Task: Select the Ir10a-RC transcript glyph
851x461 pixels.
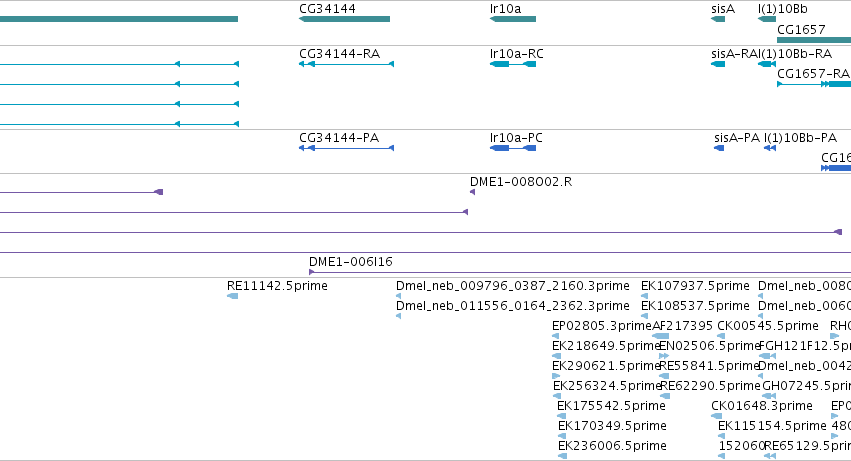Action: (513, 64)
